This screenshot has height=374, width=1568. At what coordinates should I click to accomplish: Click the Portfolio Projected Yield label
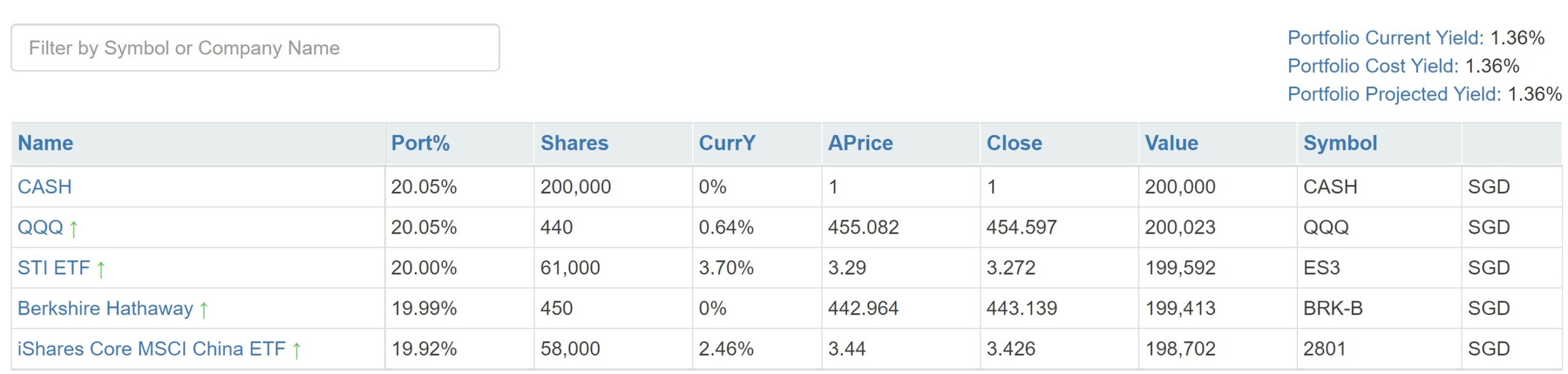click(1394, 94)
